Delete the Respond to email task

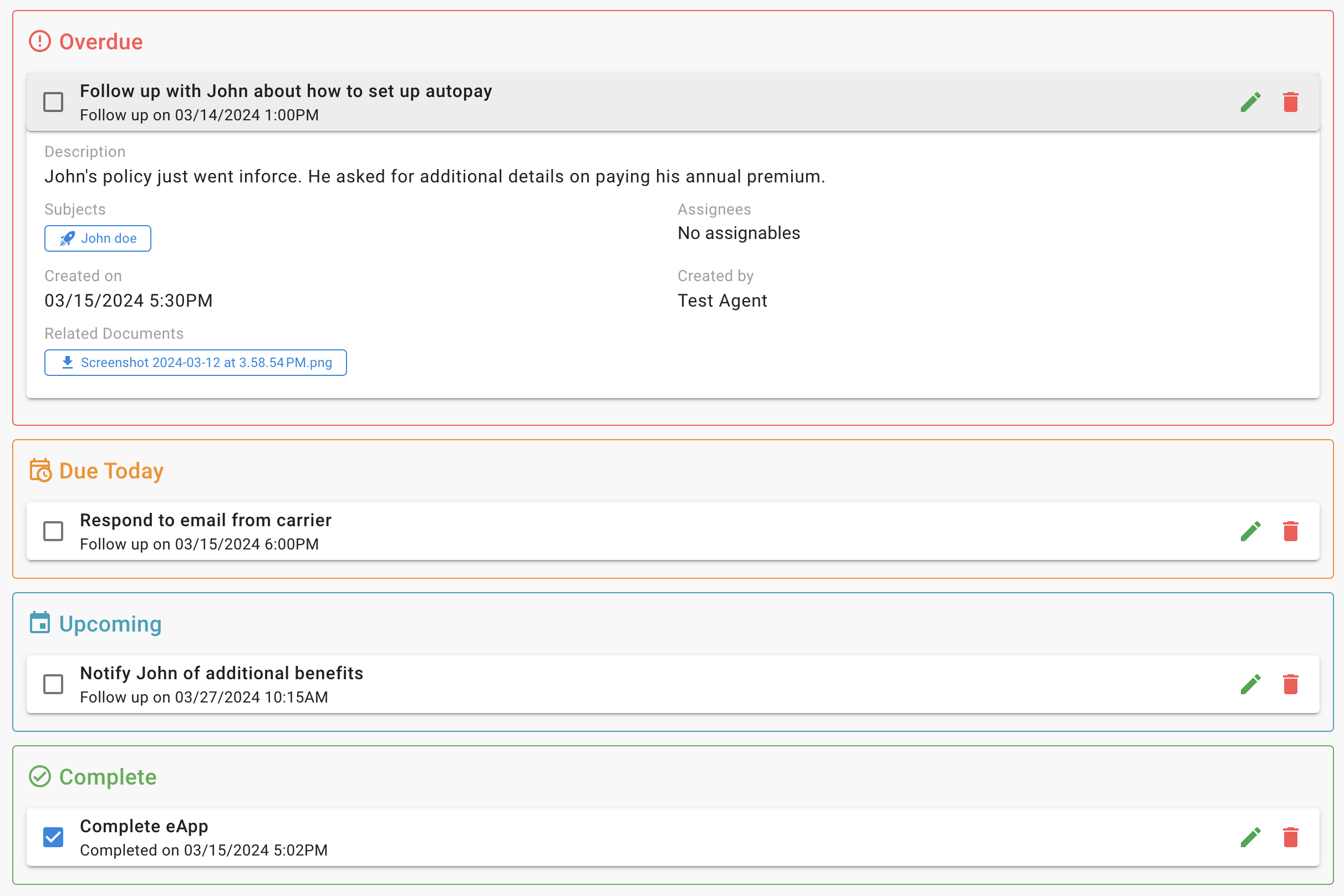point(1290,531)
